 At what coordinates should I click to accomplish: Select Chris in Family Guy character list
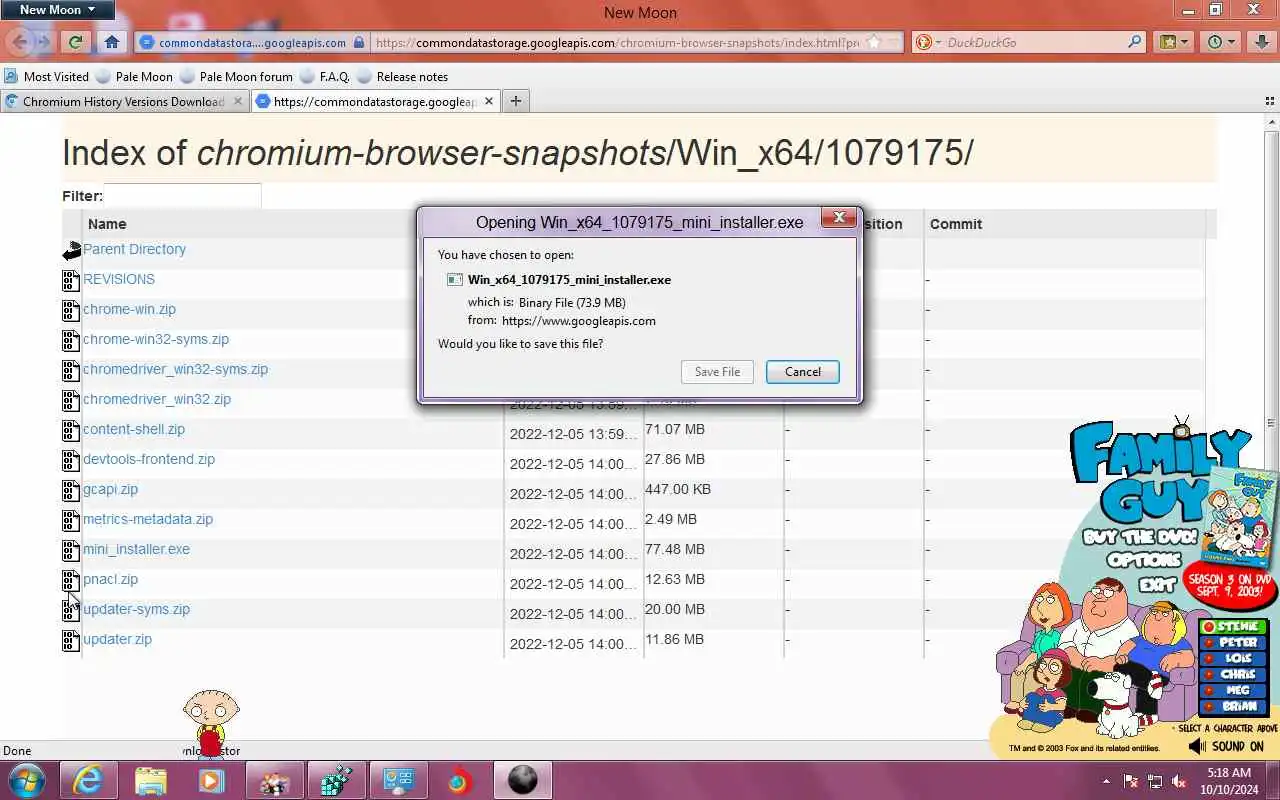1233,675
